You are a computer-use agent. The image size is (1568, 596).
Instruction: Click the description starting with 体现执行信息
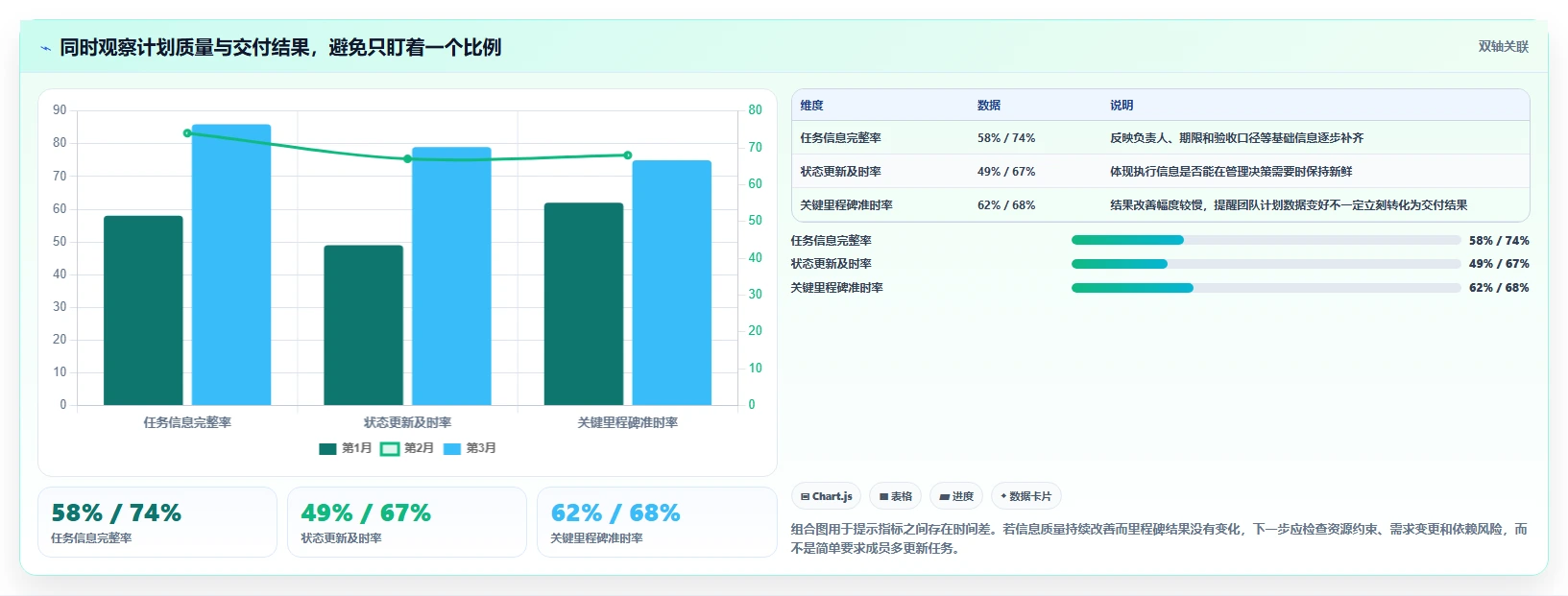(x=1231, y=172)
